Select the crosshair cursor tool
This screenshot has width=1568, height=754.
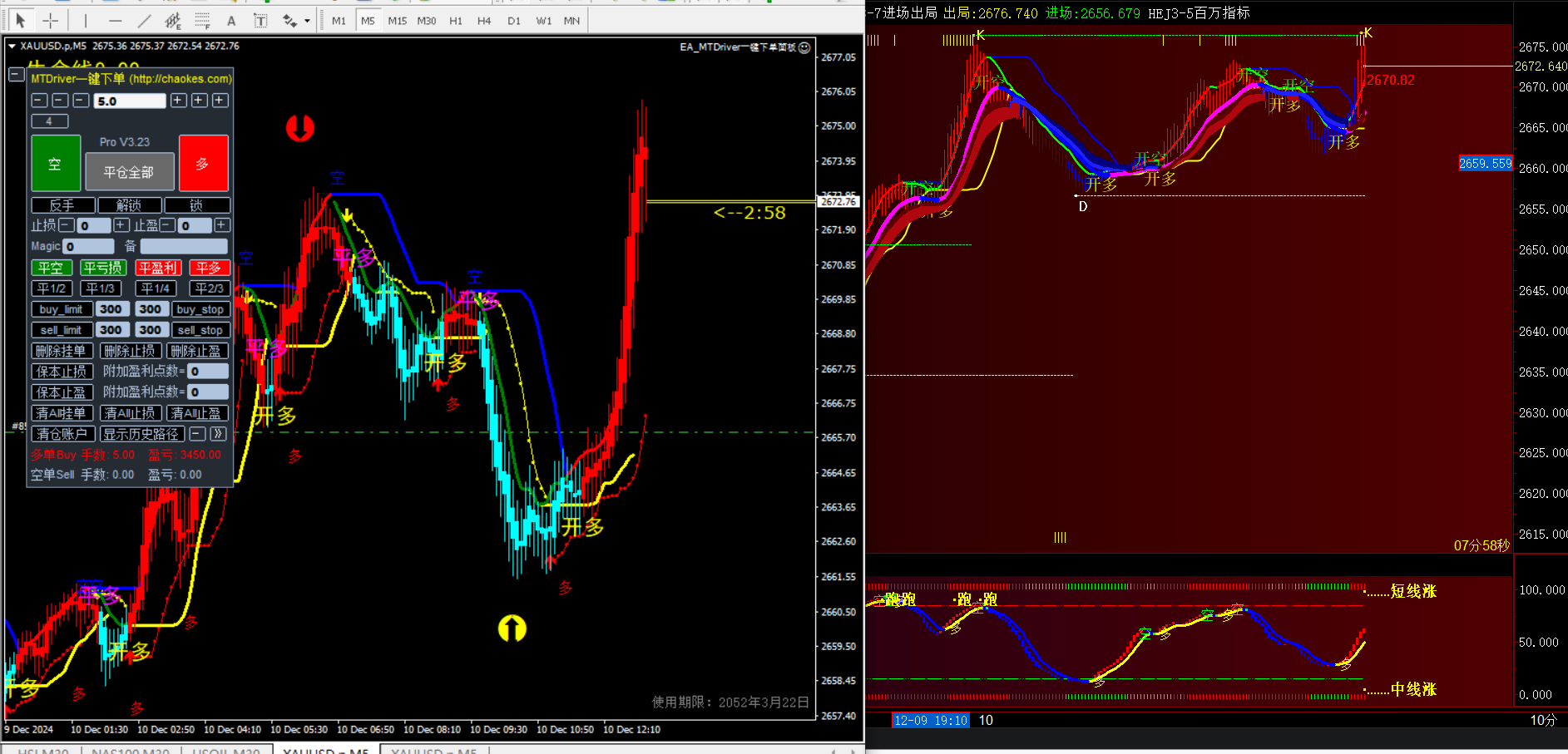point(50,21)
